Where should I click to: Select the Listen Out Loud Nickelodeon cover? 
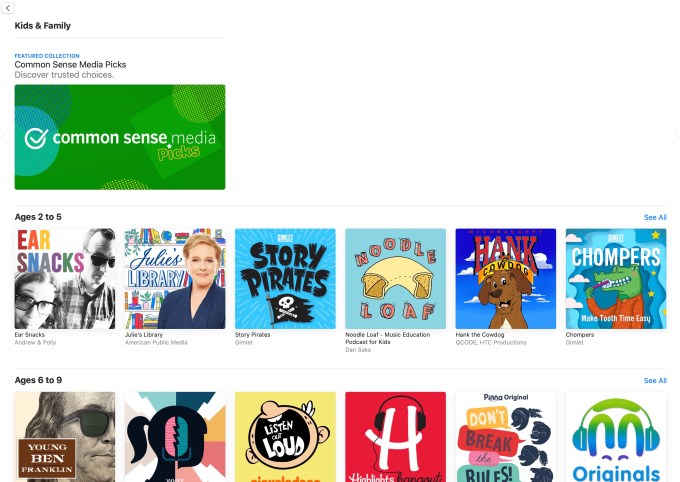285,437
